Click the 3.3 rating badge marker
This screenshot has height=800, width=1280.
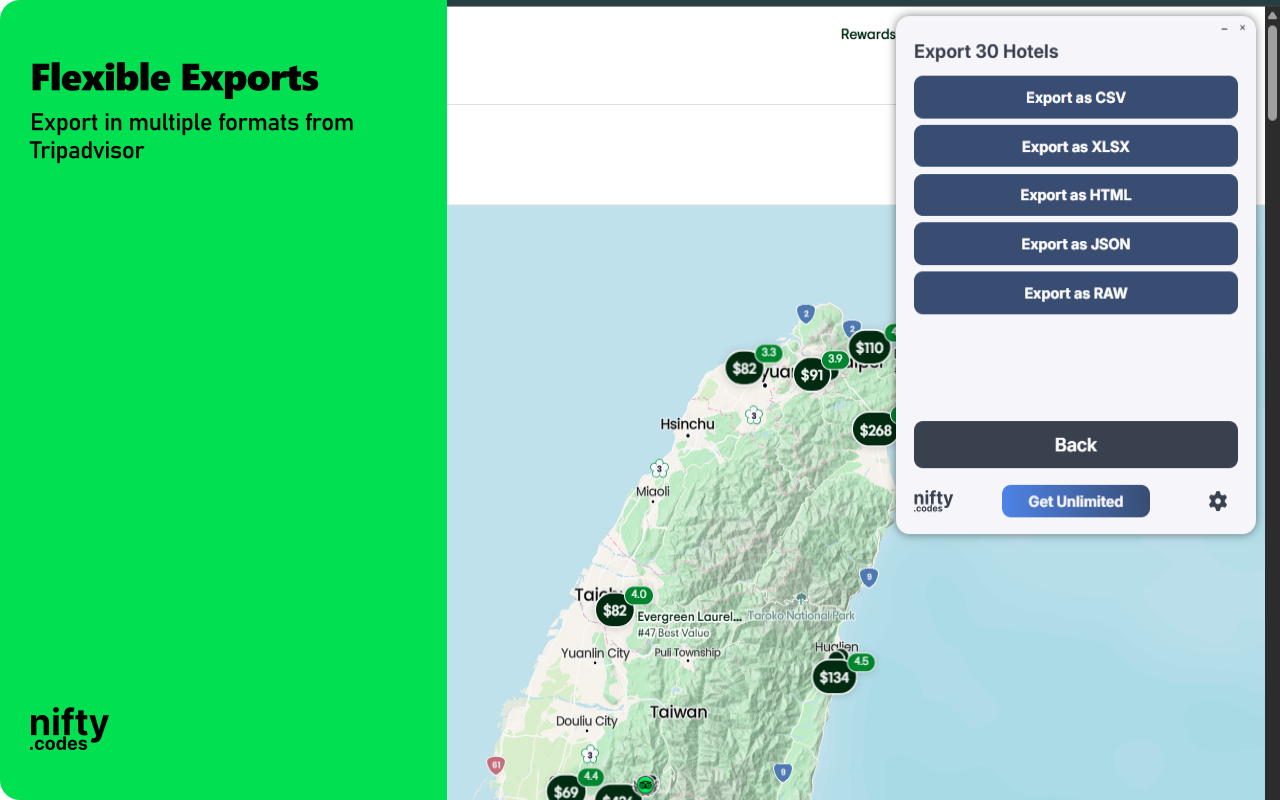coord(769,352)
